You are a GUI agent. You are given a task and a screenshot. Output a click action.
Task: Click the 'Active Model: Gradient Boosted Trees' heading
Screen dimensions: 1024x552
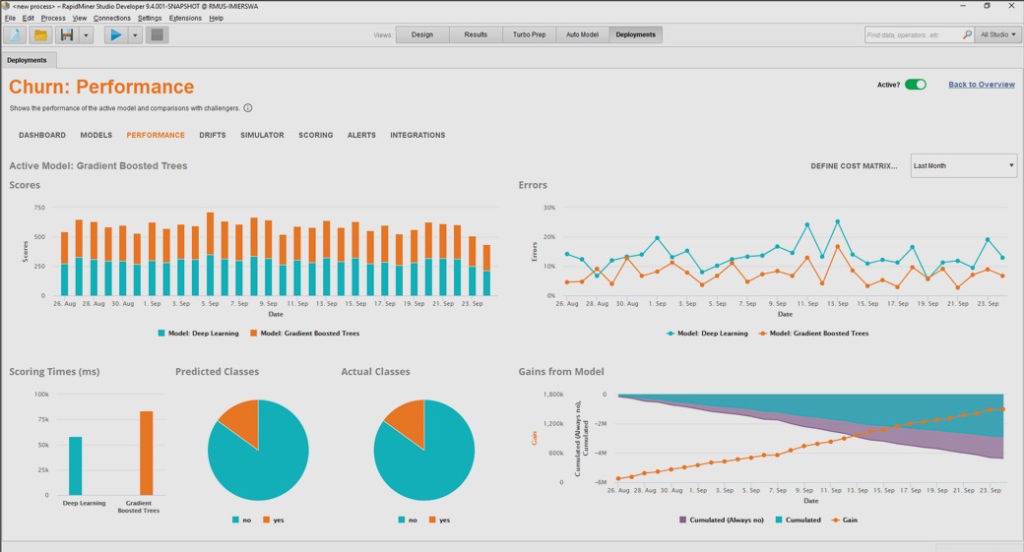98,166
